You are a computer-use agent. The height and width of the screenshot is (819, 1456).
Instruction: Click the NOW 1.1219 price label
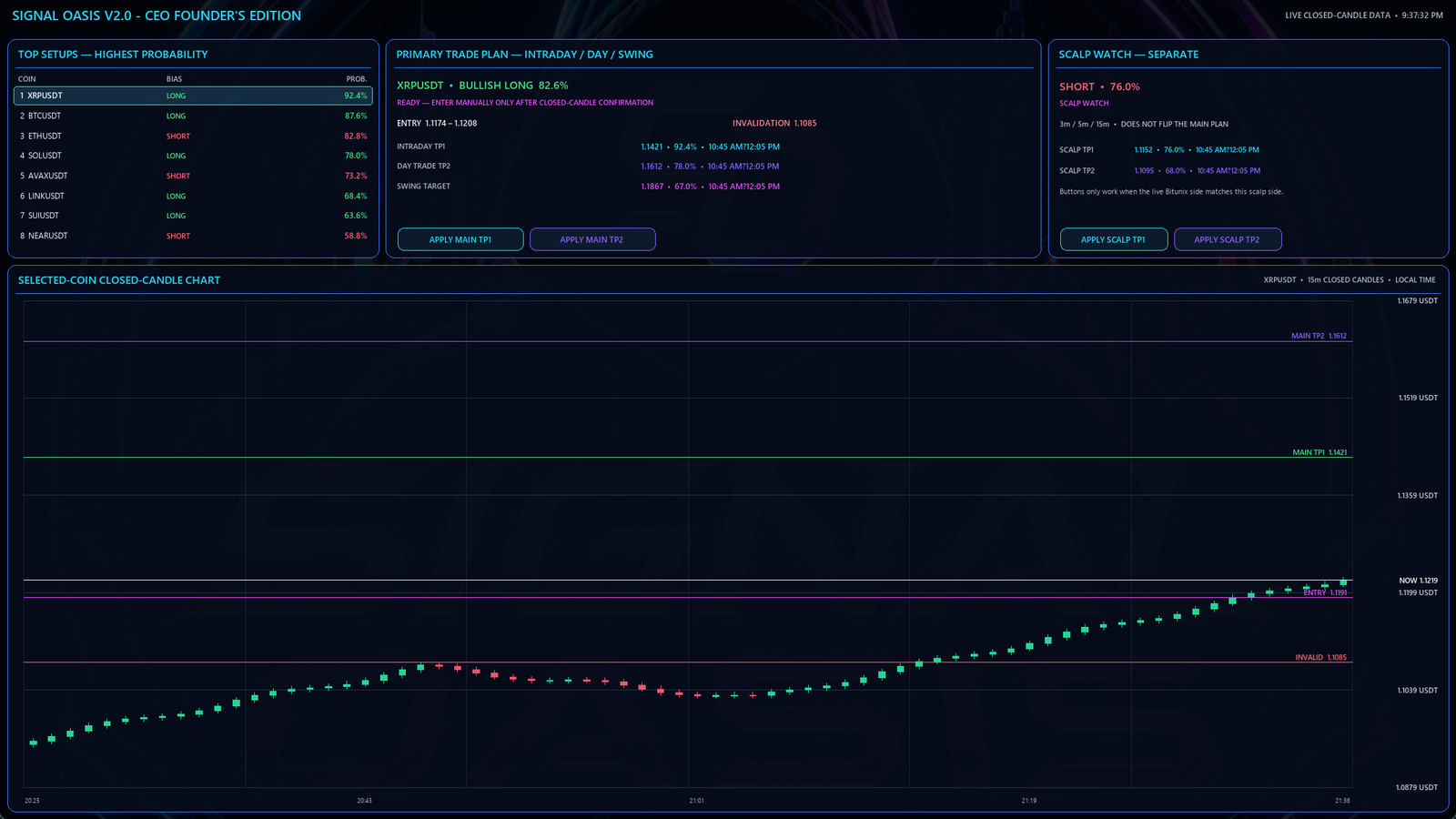(x=1418, y=581)
